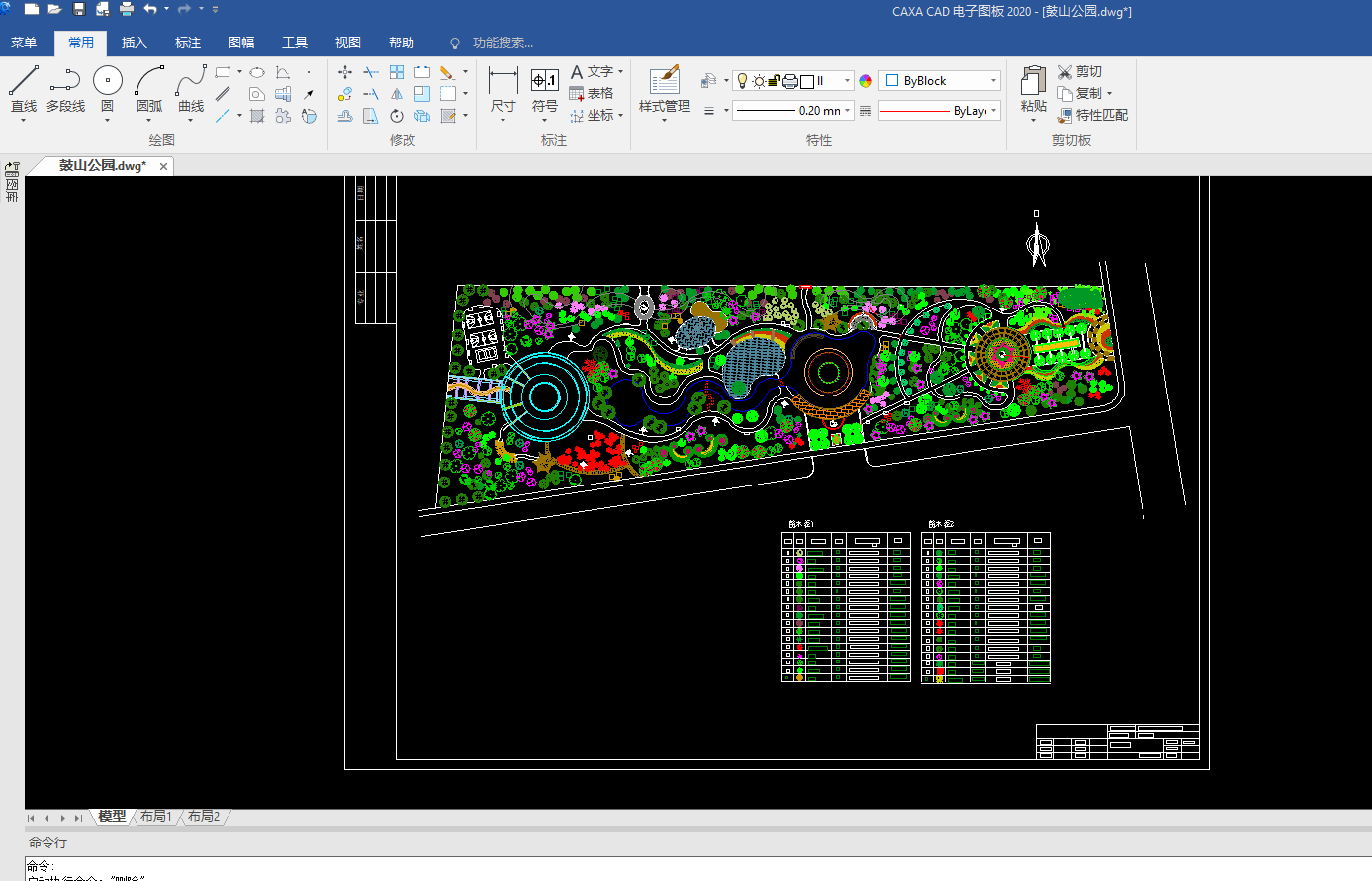Select the 圆 (Circle) drawing tool

108,81
